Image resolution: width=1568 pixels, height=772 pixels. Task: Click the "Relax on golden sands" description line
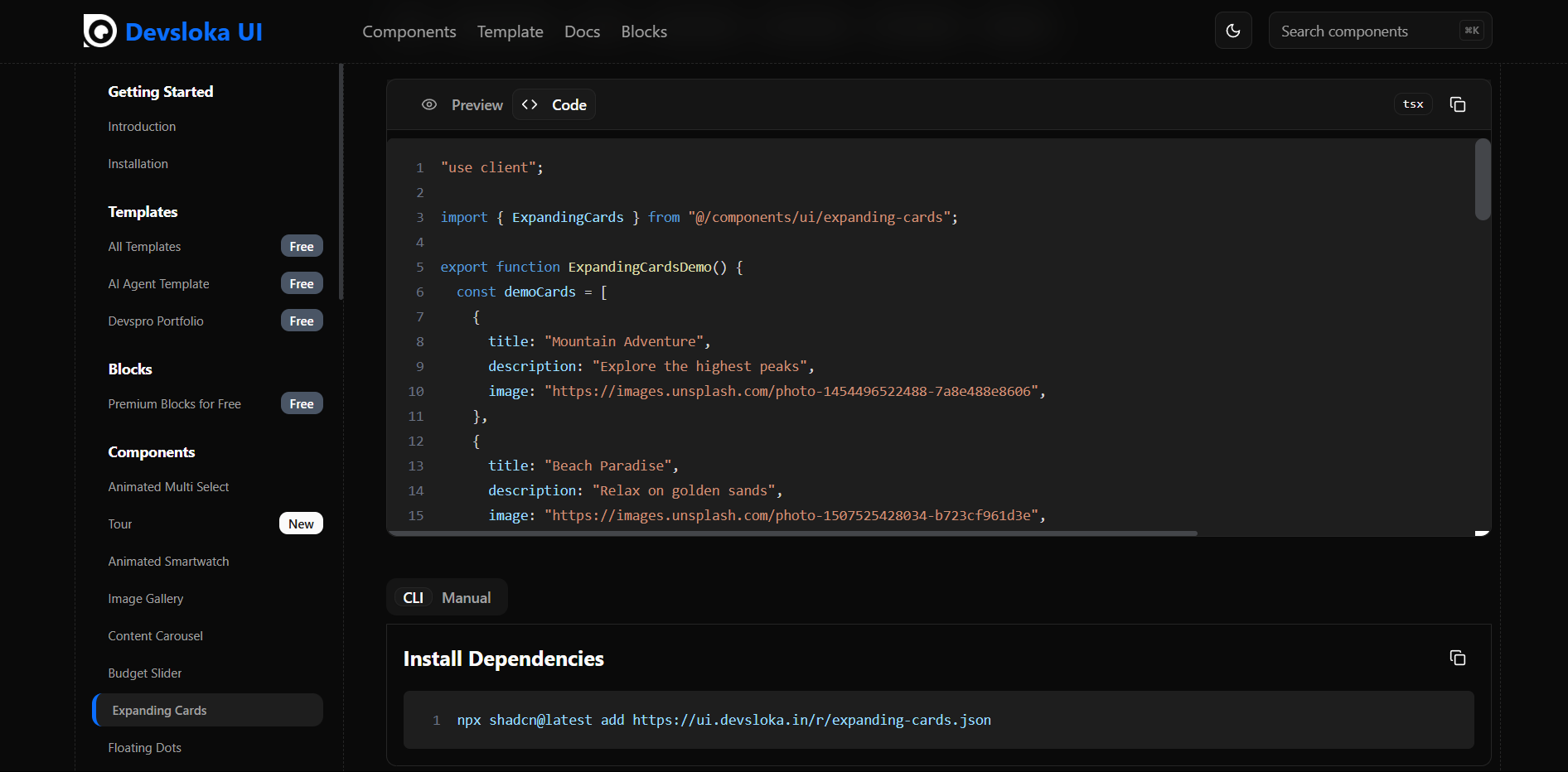click(x=636, y=490)
